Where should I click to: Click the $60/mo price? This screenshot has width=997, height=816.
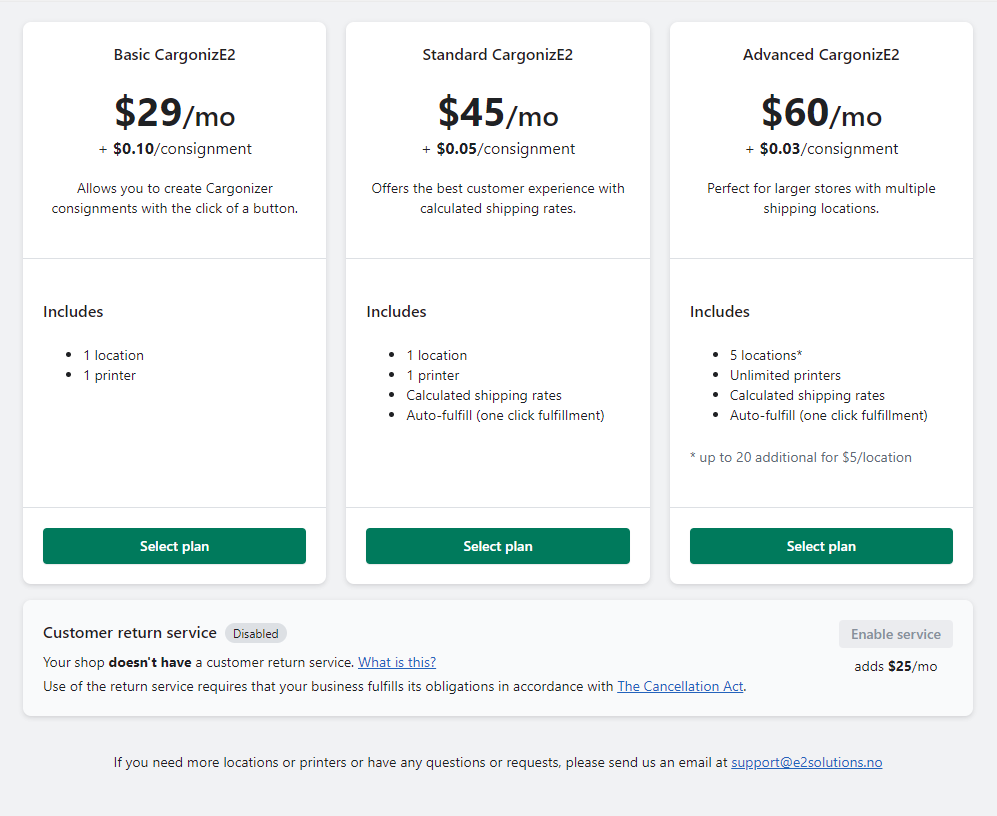[821, 113]
